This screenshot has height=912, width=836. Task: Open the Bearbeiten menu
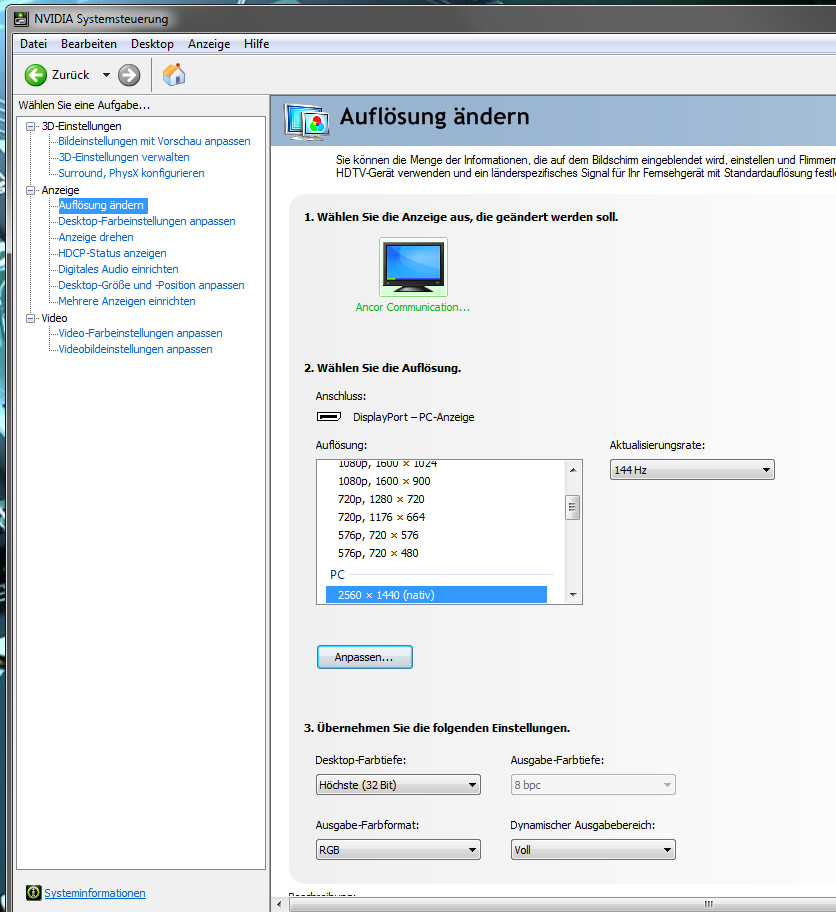[x=88, y=44]
